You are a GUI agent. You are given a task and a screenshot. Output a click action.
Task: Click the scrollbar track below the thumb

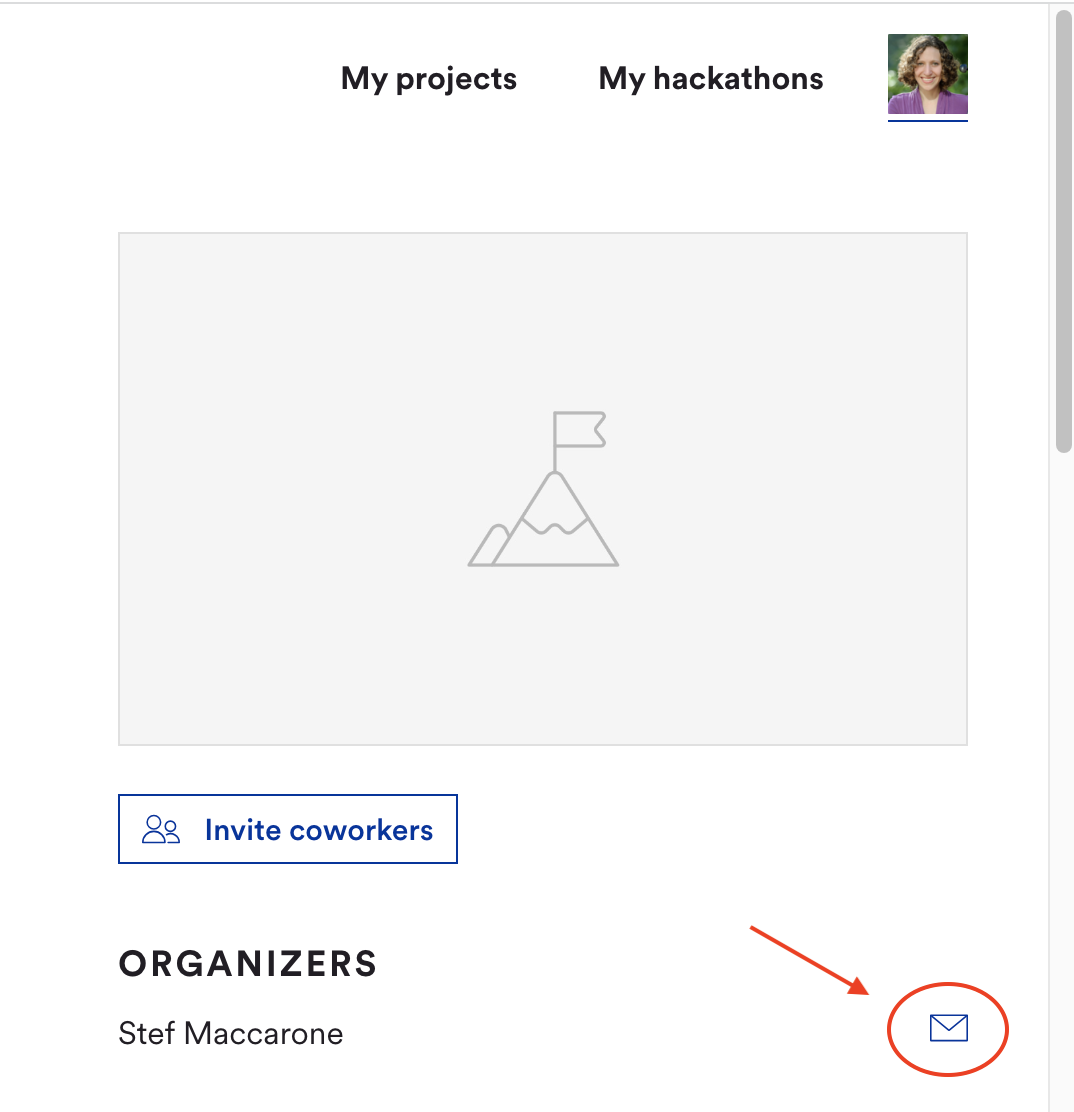(x=1063, y=780)
